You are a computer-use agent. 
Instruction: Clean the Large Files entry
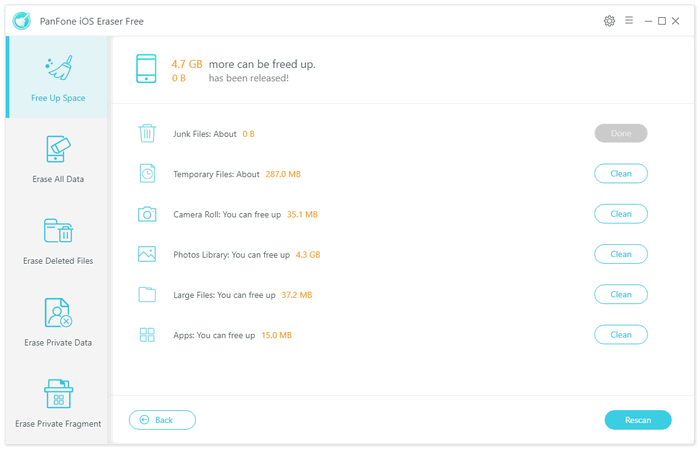(x=621, y=294)
